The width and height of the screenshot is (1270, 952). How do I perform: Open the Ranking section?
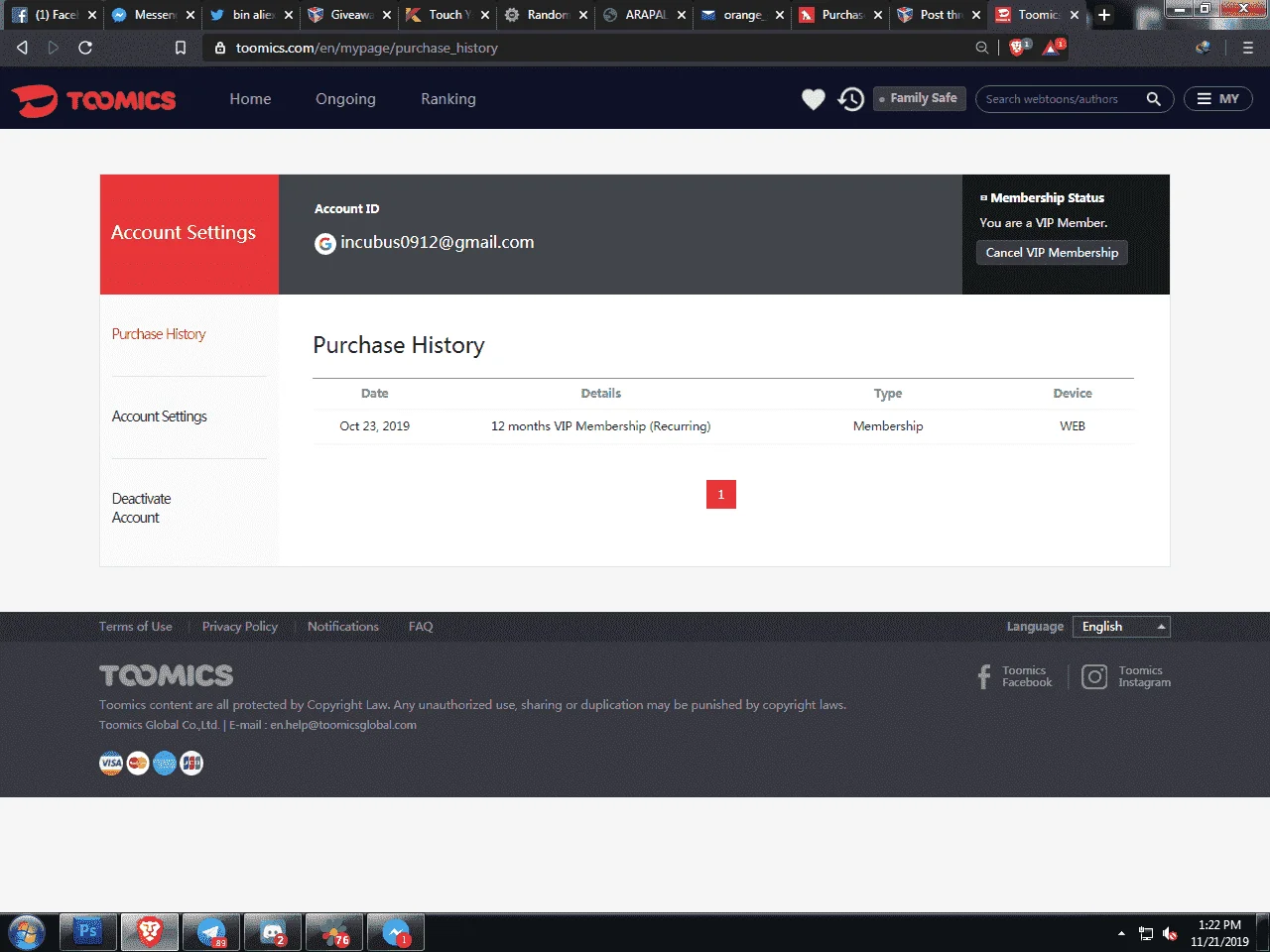coord(448,99)
